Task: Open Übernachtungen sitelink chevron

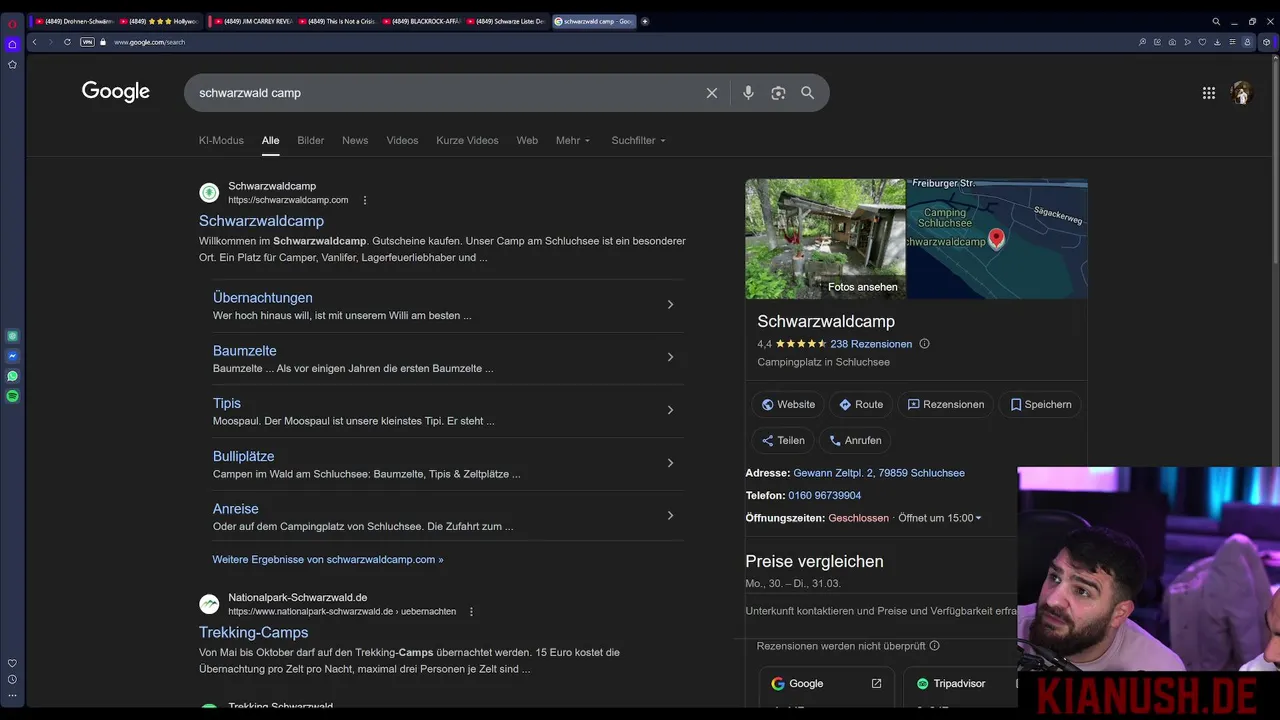Action: (670, 304)
